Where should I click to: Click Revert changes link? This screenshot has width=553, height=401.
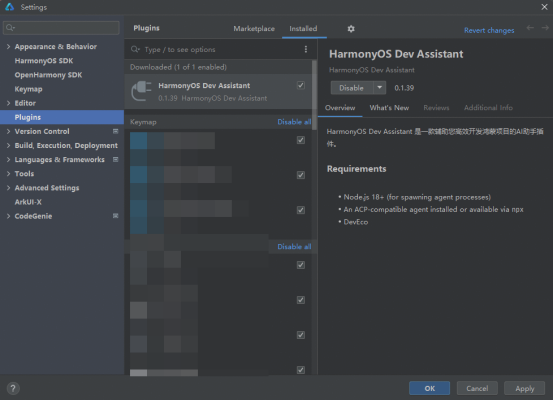(489, 30)
